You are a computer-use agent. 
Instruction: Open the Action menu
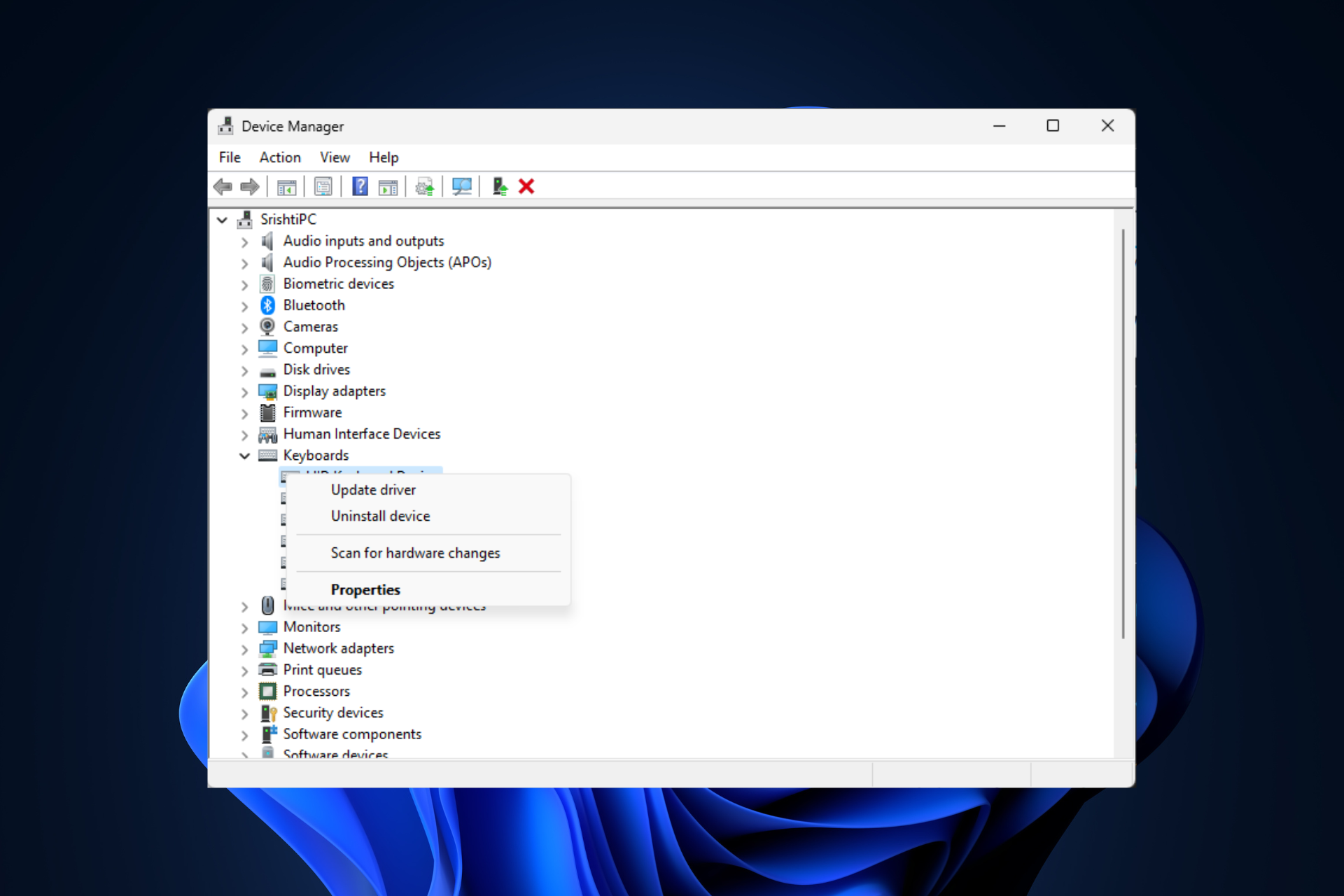(x=280, y=157)
